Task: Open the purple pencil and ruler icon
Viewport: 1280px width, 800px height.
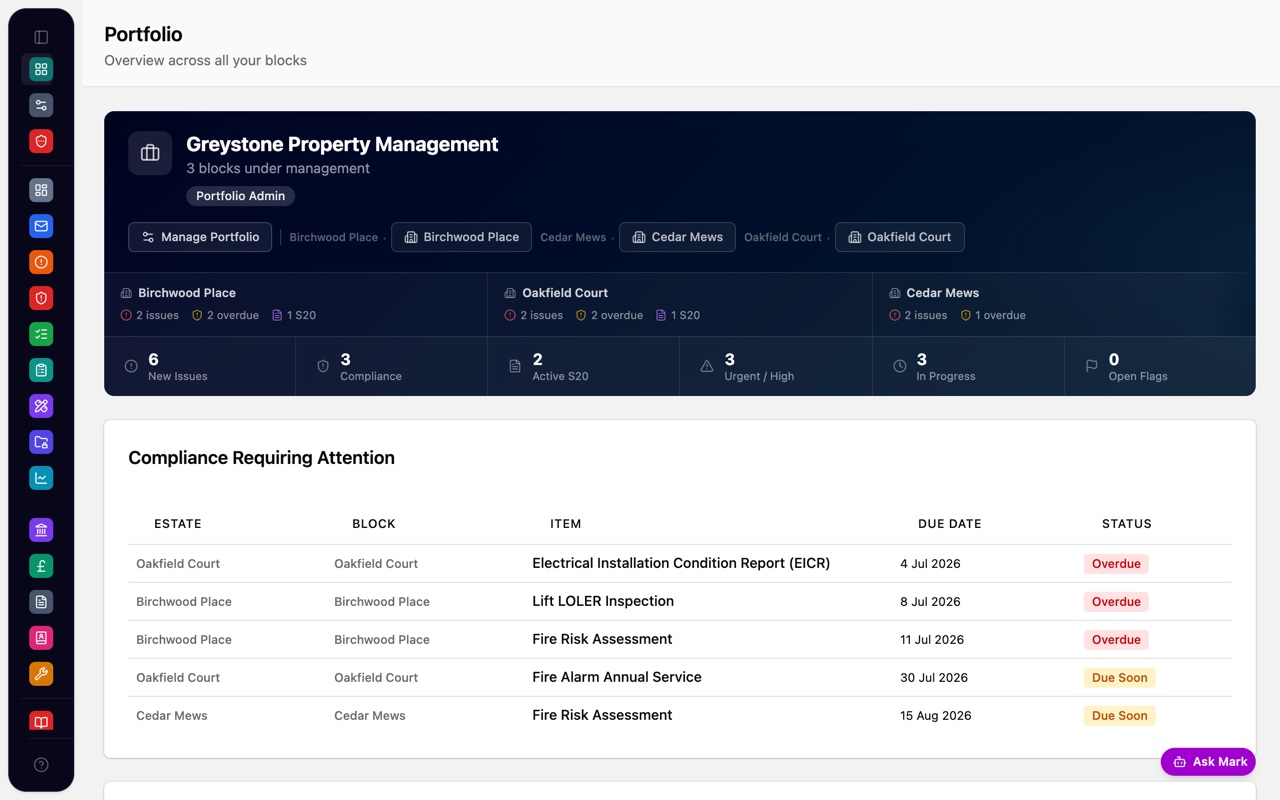Action: 41,406
